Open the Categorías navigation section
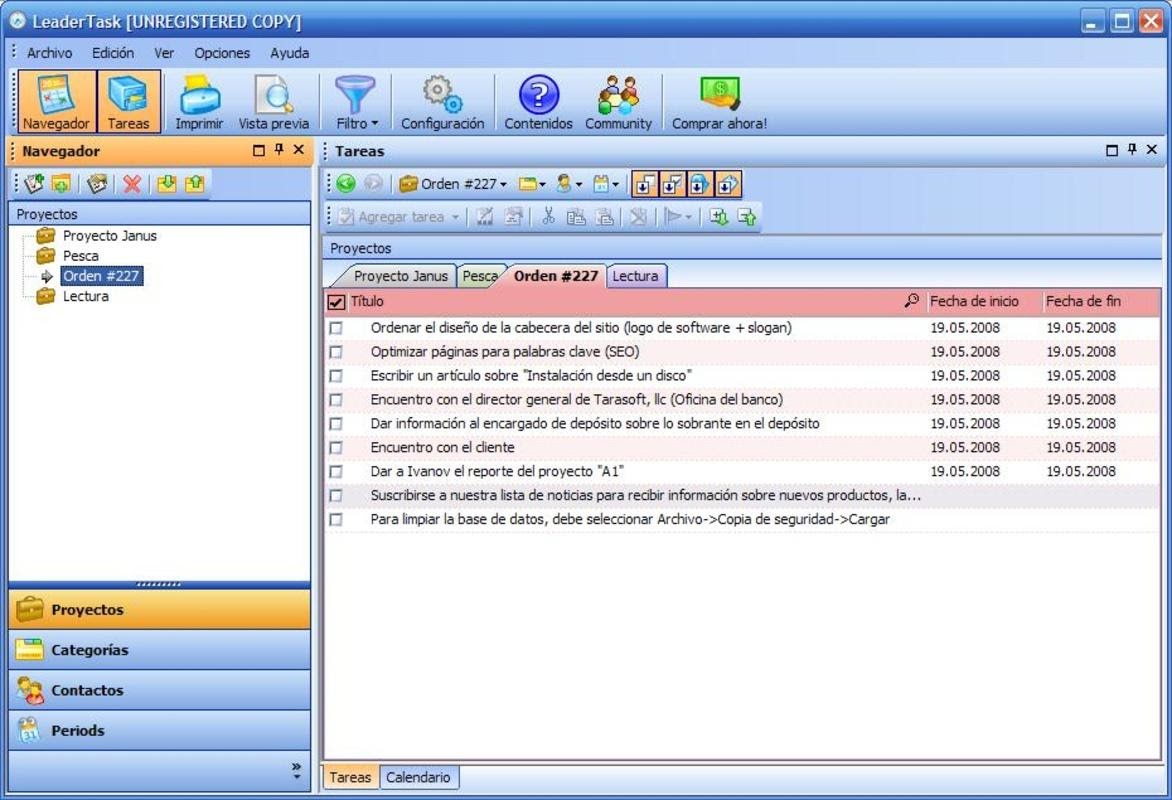Viewport: 1172px width, 800px height. tap(159, 650)
